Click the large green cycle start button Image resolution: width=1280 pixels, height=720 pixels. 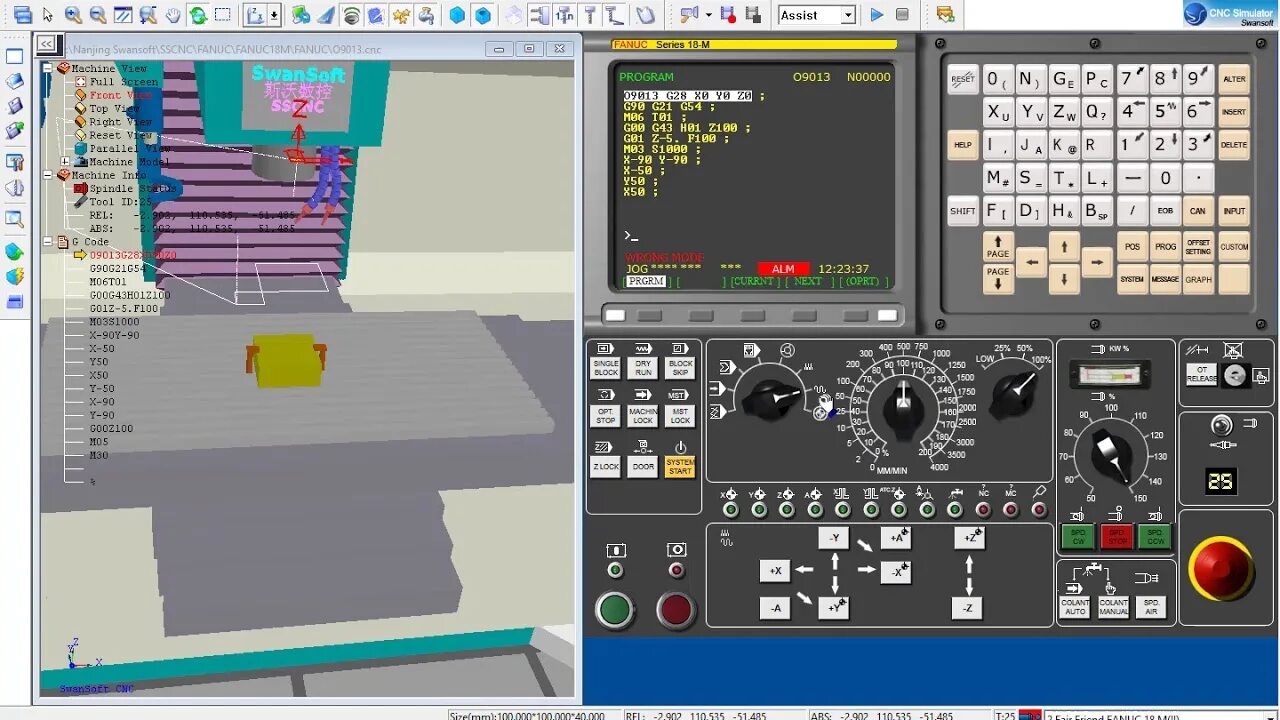(x=615, y=610)
